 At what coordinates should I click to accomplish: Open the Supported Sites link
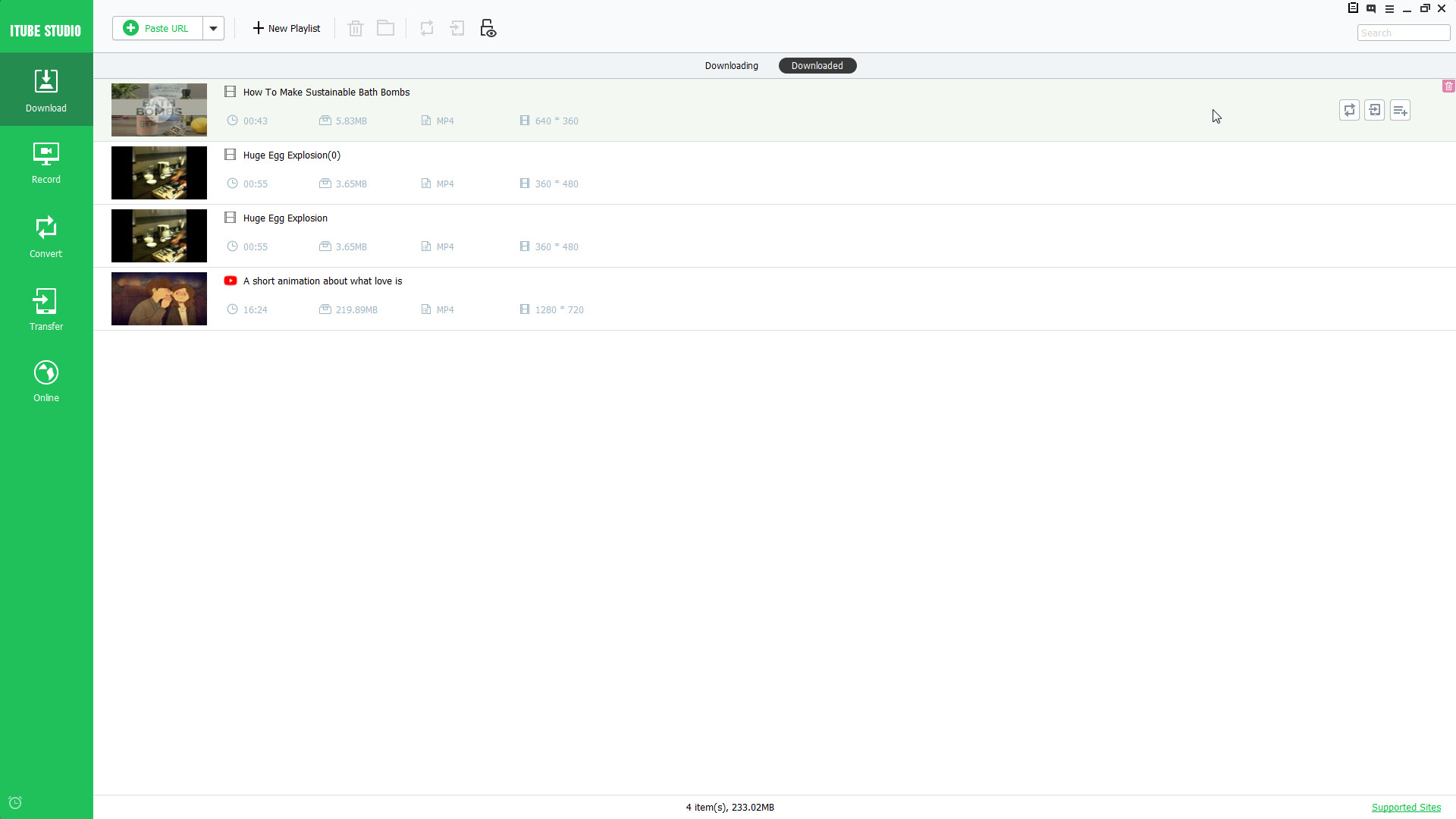tap(1406, 807)
